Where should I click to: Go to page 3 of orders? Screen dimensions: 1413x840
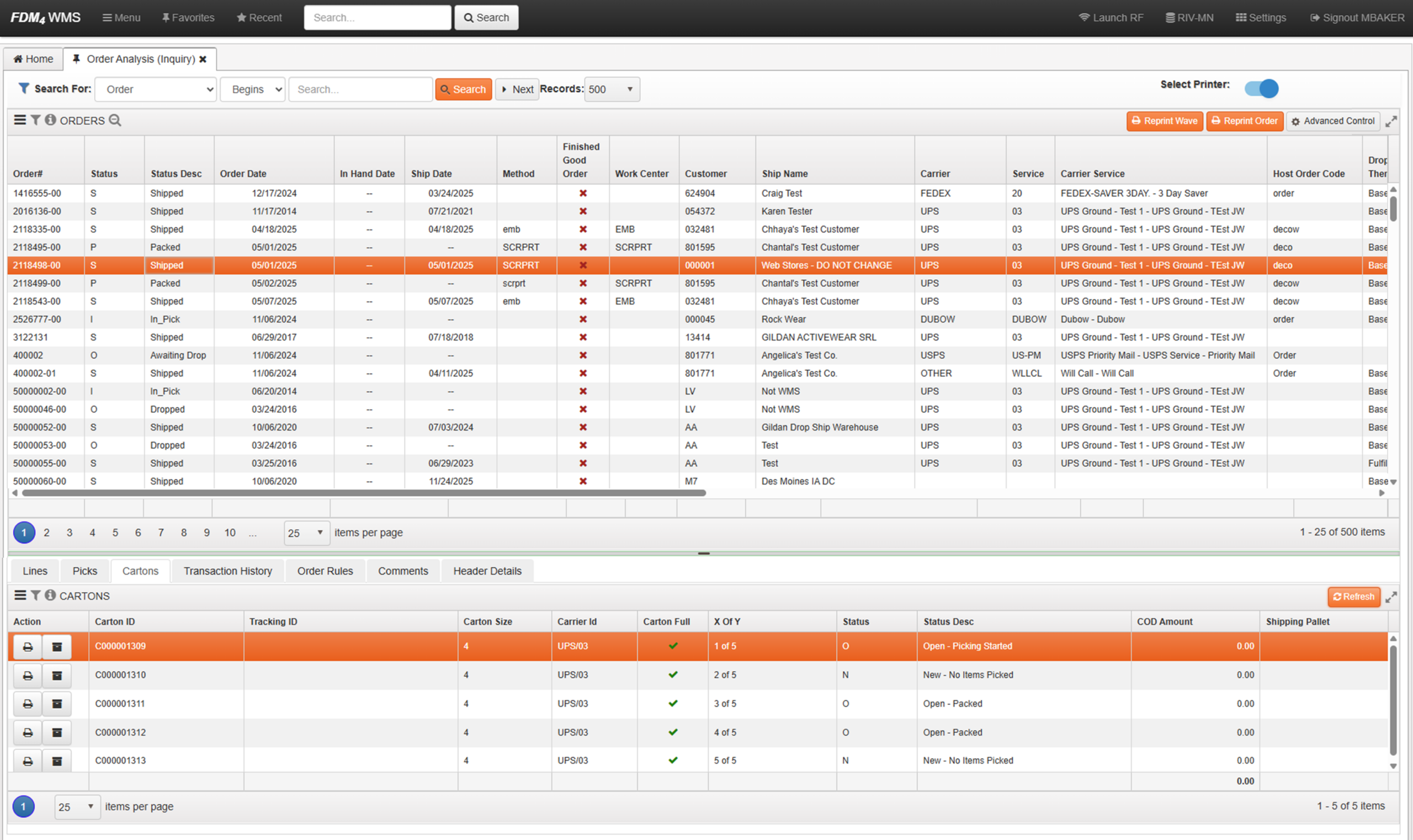point(69,533)
